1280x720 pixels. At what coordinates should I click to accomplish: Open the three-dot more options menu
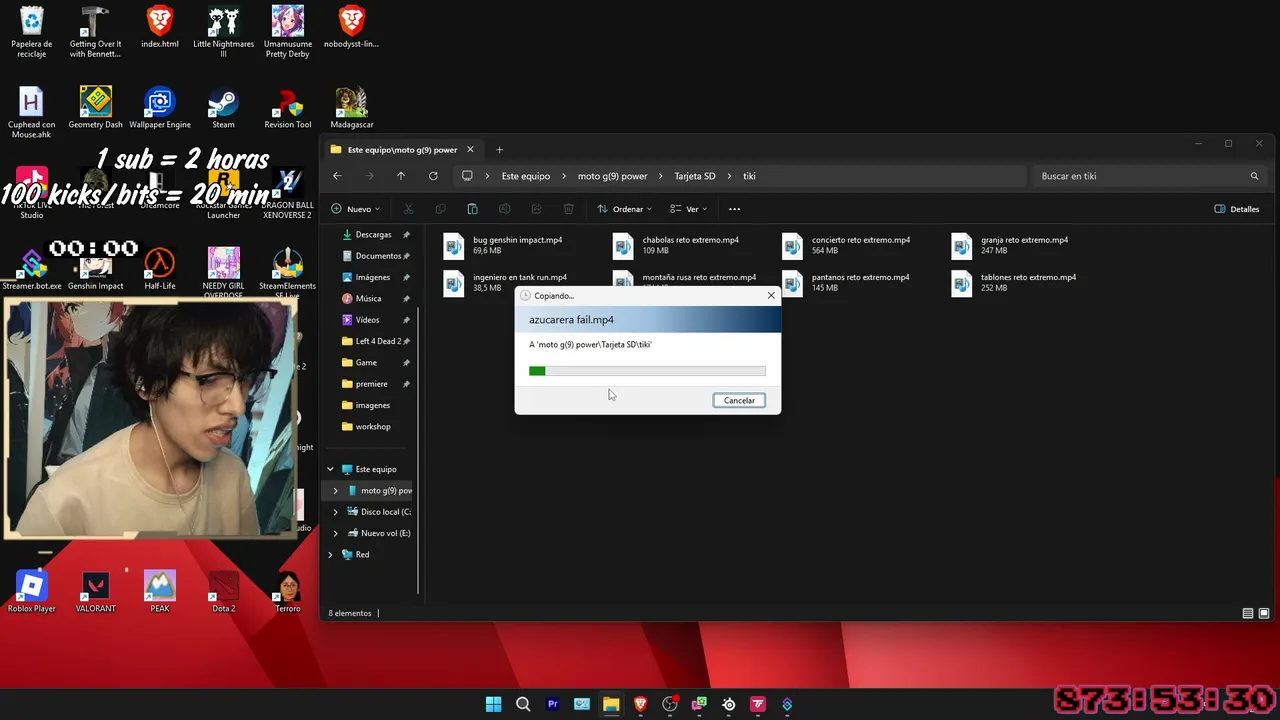tap(734, 209)
